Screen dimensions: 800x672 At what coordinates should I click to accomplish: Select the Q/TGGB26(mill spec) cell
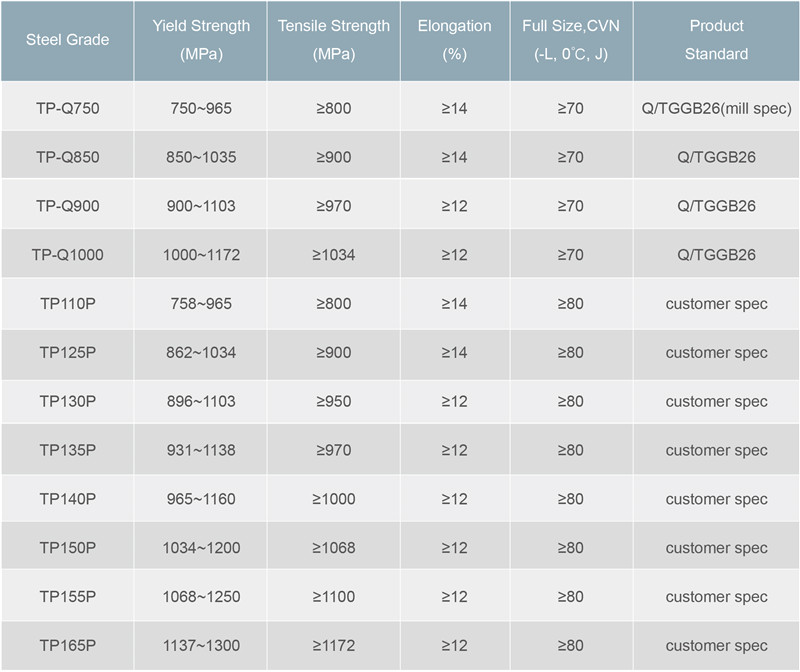coord(716,108)
